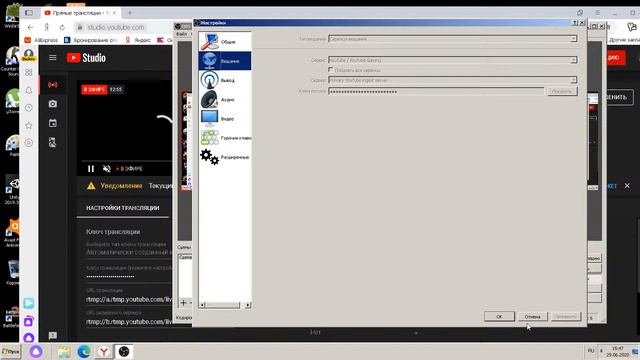Viewport: 640px width, 360px height.
Task: Click the rtmp://b.rtmp.youtube.com backup URL text
Action: point(129,322)
